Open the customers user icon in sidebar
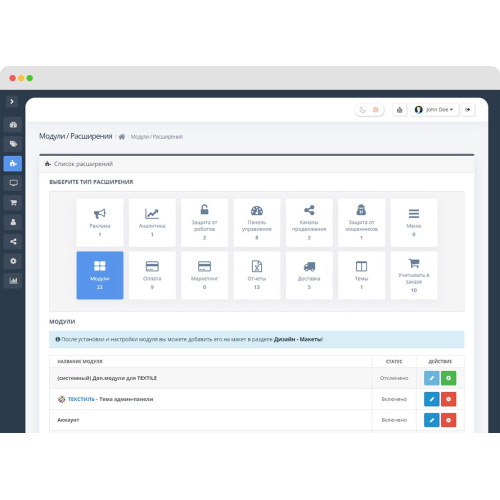 click(x=13, y=222)
